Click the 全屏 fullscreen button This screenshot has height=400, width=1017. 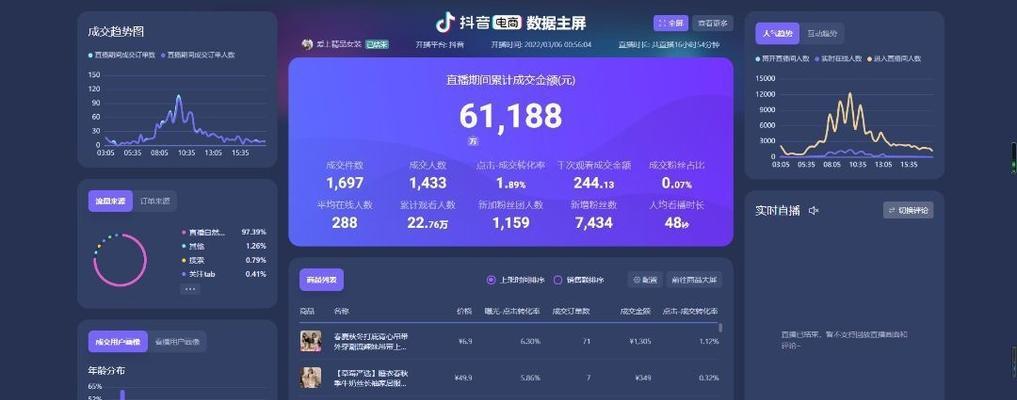(671, 23)
